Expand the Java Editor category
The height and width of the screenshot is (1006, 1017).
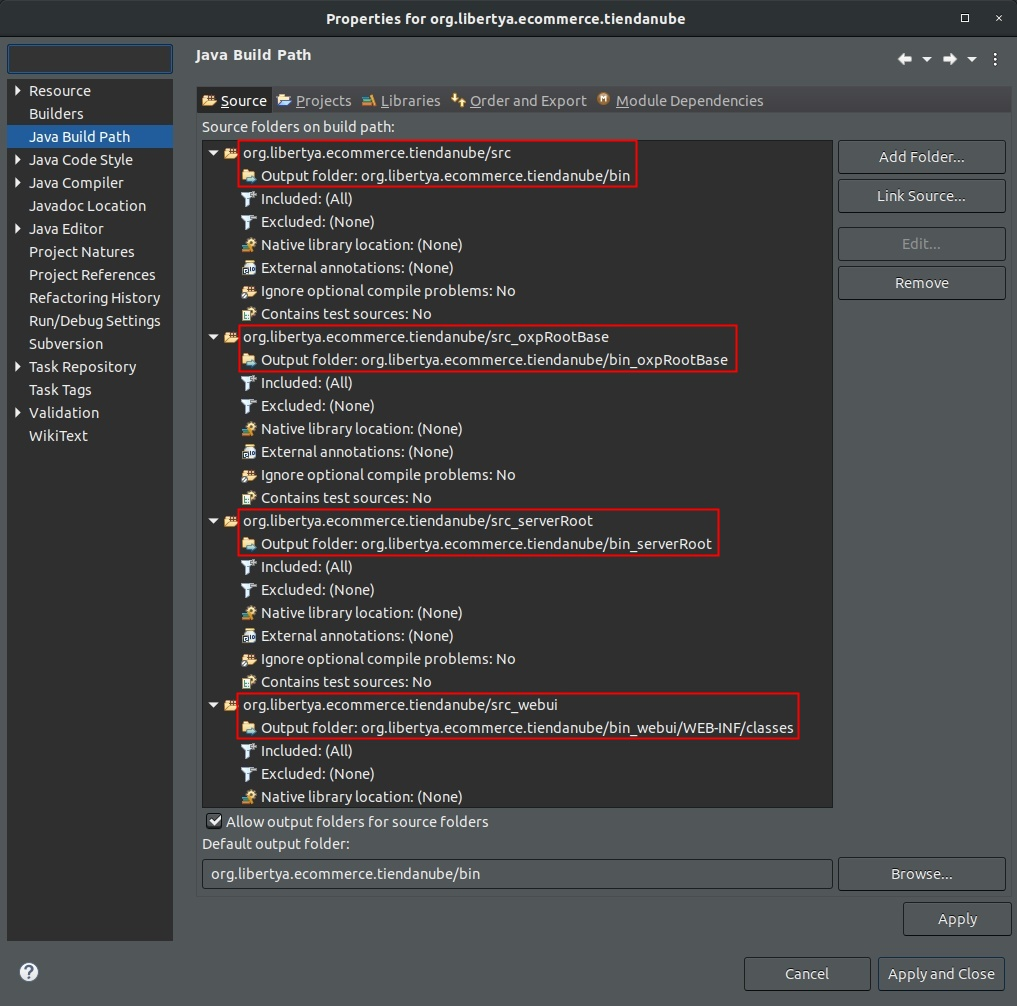tap(18, 229)
